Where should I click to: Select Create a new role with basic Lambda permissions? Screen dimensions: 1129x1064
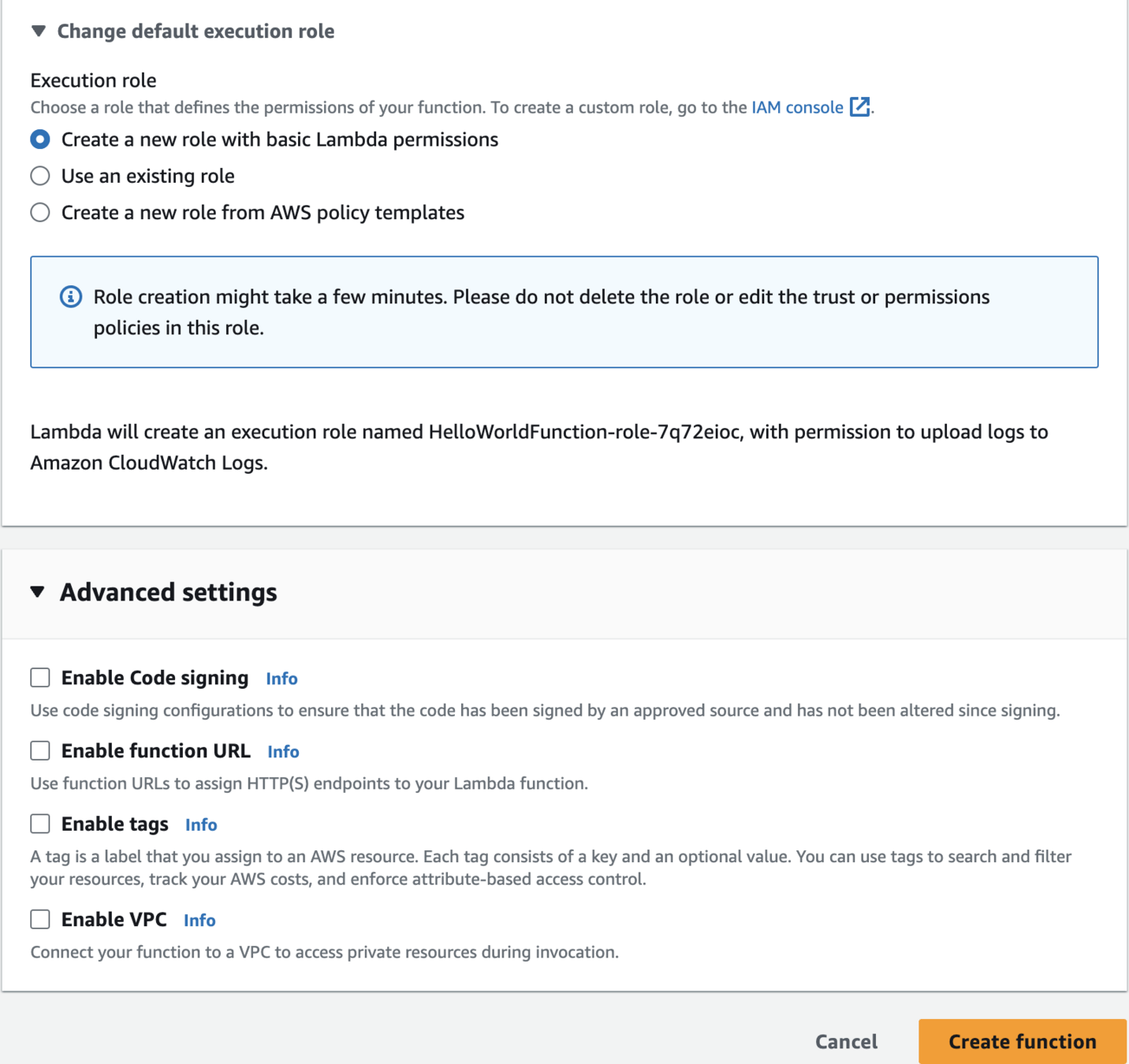click(40, 140)
